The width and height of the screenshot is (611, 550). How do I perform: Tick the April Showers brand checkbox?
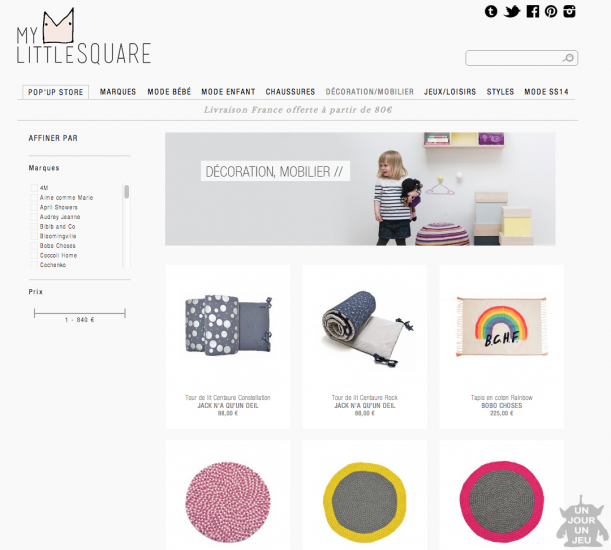pyautogui.click(x=34, y=207)
